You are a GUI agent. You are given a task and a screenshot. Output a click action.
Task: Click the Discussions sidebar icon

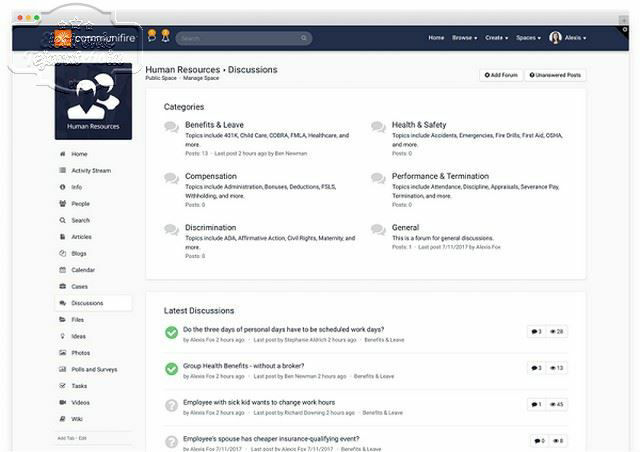[62, 303]
